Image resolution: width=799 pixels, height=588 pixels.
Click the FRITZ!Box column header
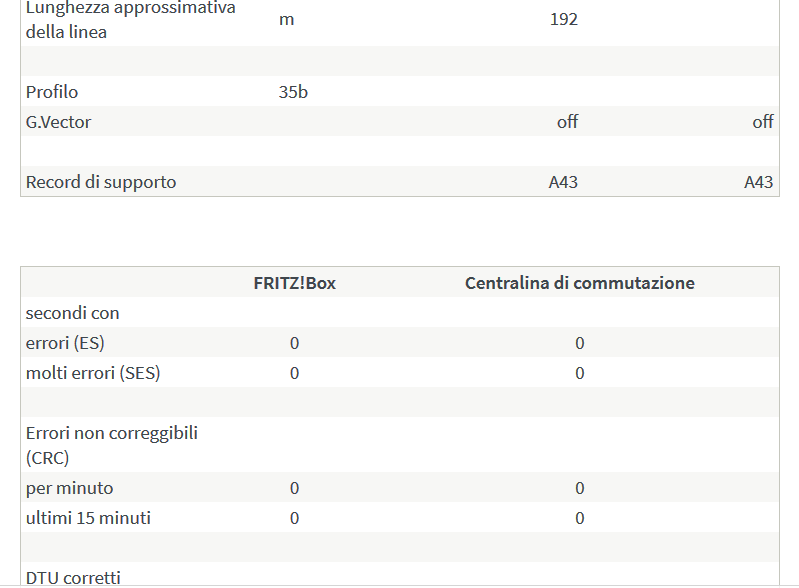coord(295,283)
